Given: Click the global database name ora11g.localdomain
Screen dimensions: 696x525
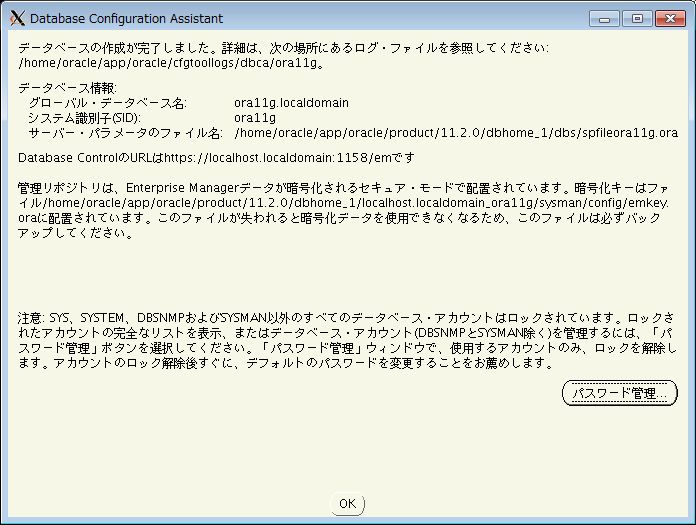Looking at the screenshot, I should 291,103.
